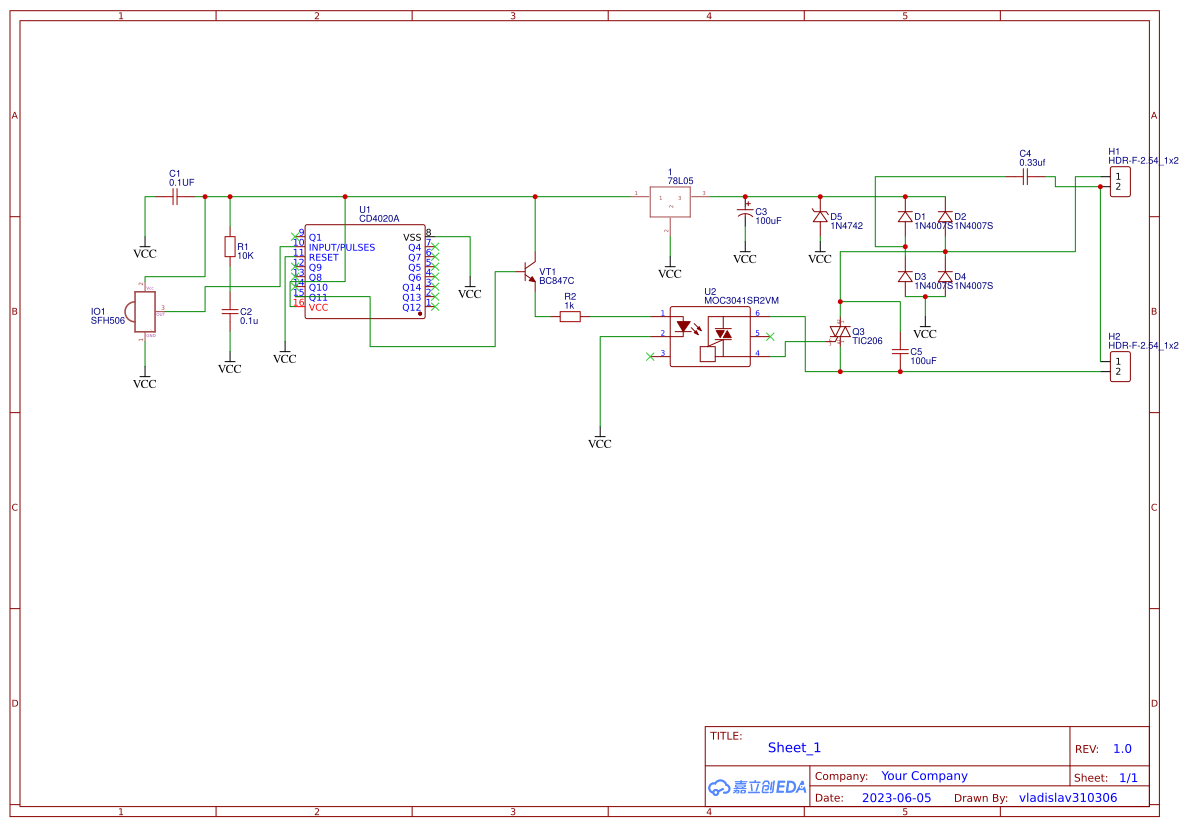
Task: Select header connector H1 symbol
Action: coord(1119,181)
